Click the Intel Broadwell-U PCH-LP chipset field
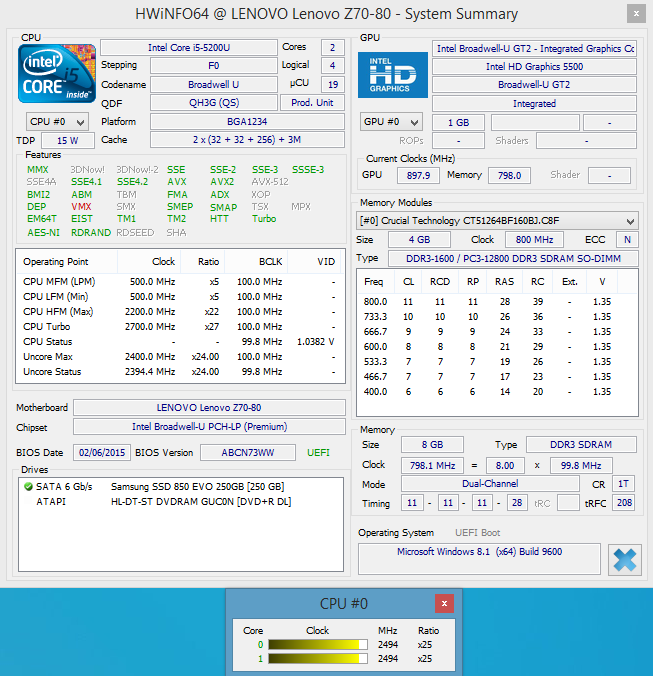653x676 pixels. (209, 427)
